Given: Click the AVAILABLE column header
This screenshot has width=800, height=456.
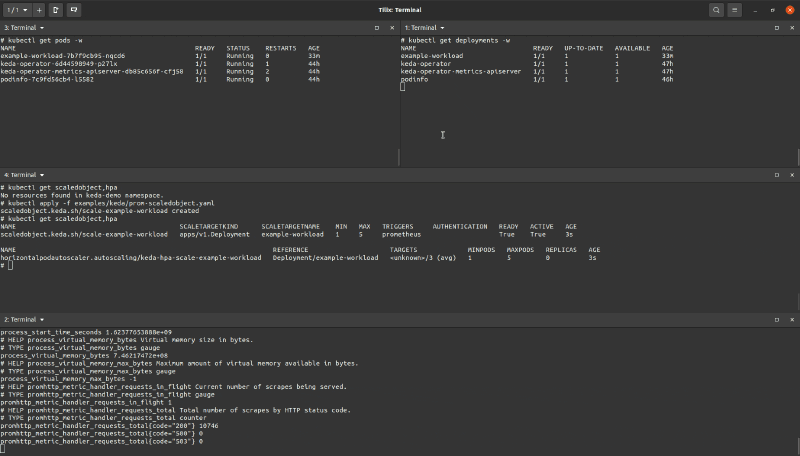Looking at the screenshot, I should [x=632, y=48].
